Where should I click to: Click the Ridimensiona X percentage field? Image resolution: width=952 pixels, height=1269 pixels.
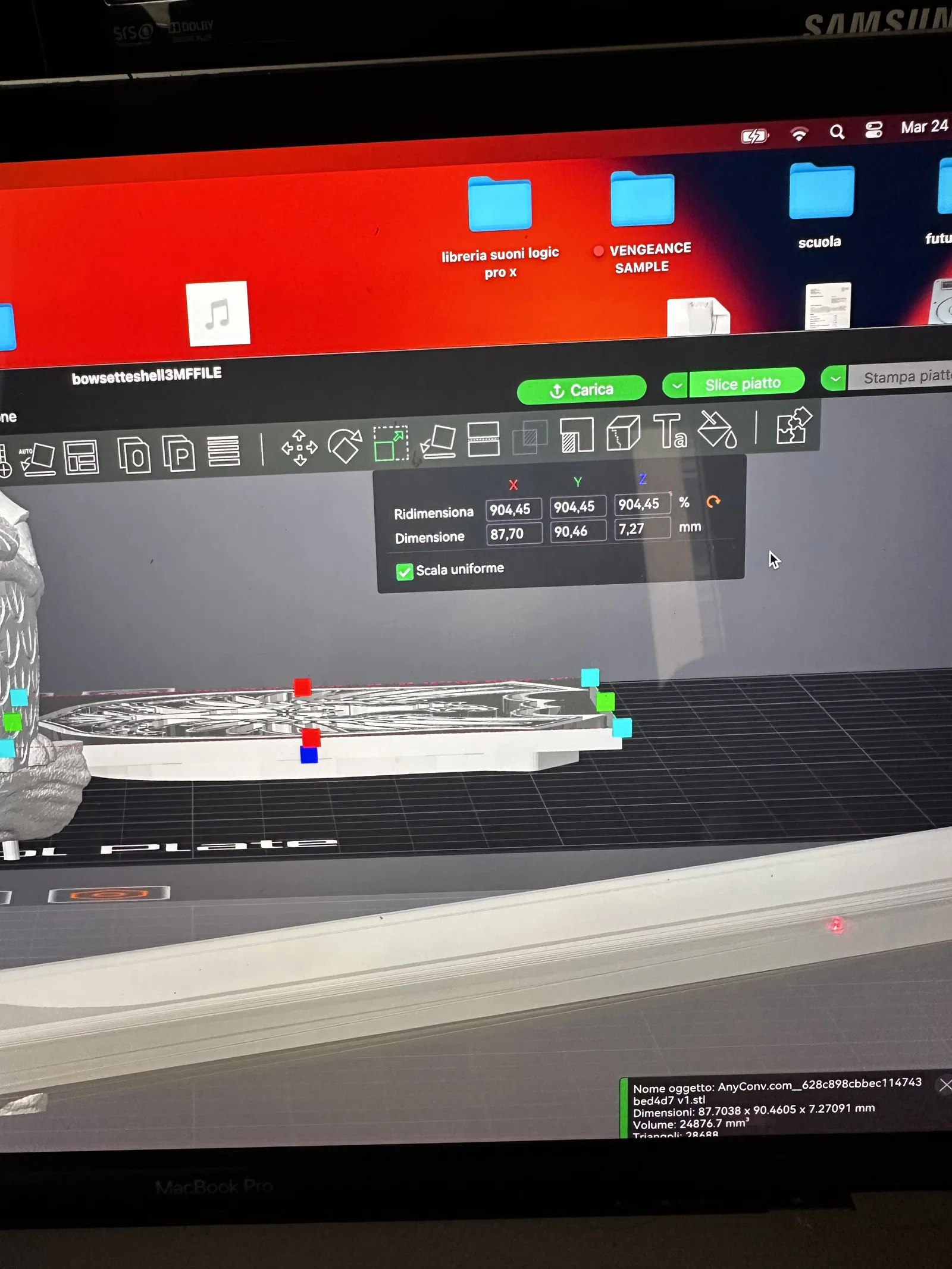[513, 509]
